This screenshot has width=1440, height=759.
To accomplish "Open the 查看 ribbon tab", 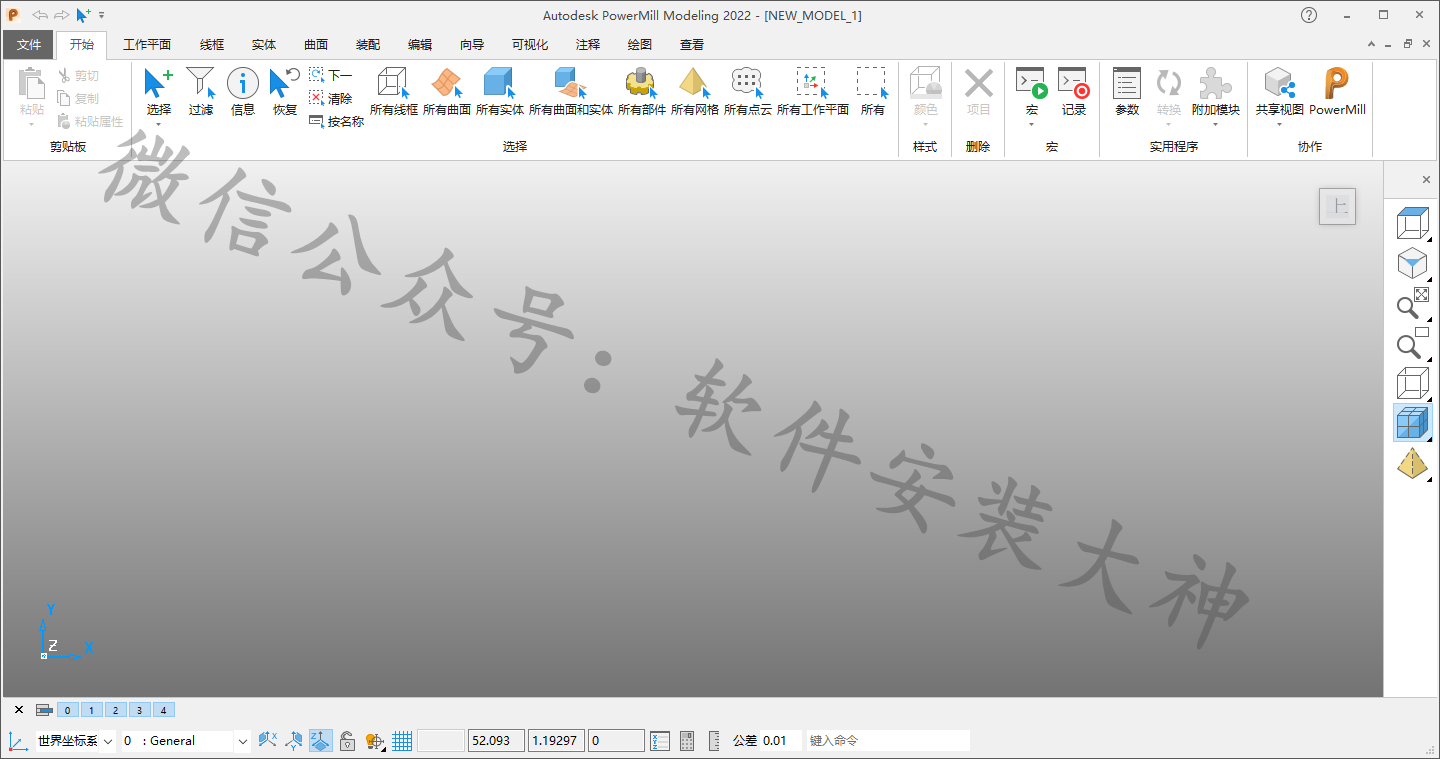I will click(692, 44).
